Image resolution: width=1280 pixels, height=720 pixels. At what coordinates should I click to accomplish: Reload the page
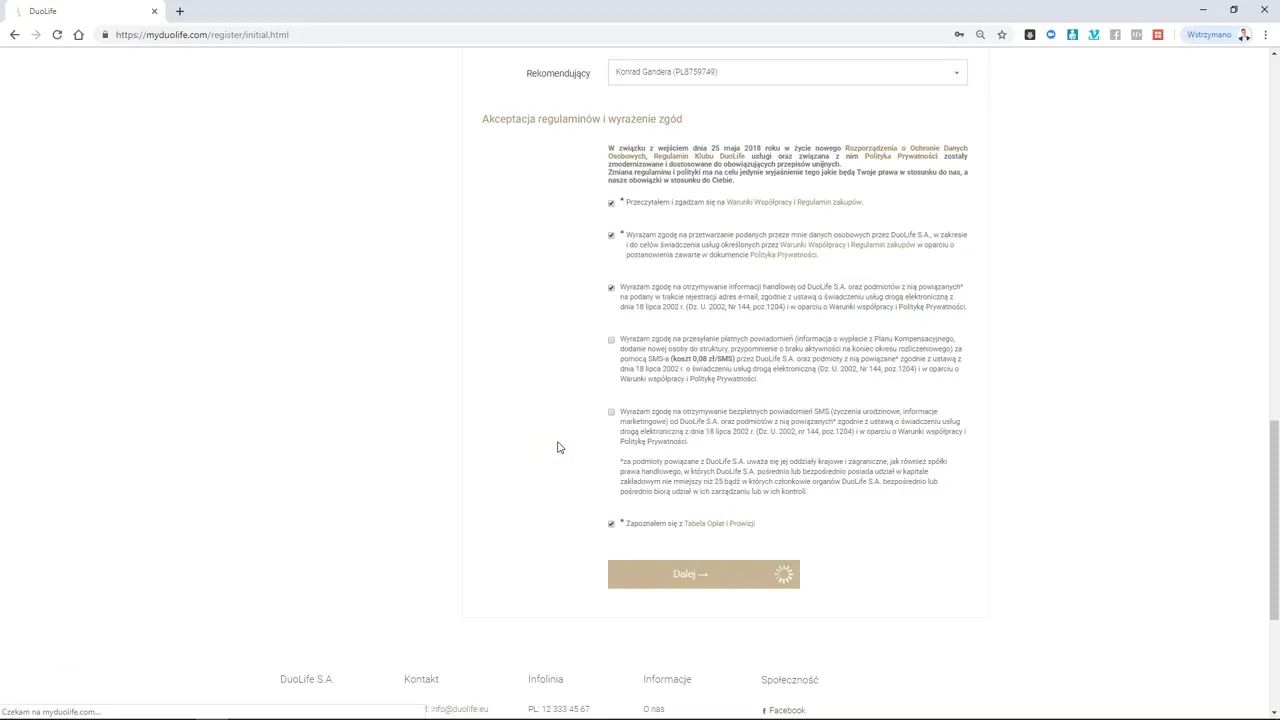pyautogui.click(x=57, y=35)
